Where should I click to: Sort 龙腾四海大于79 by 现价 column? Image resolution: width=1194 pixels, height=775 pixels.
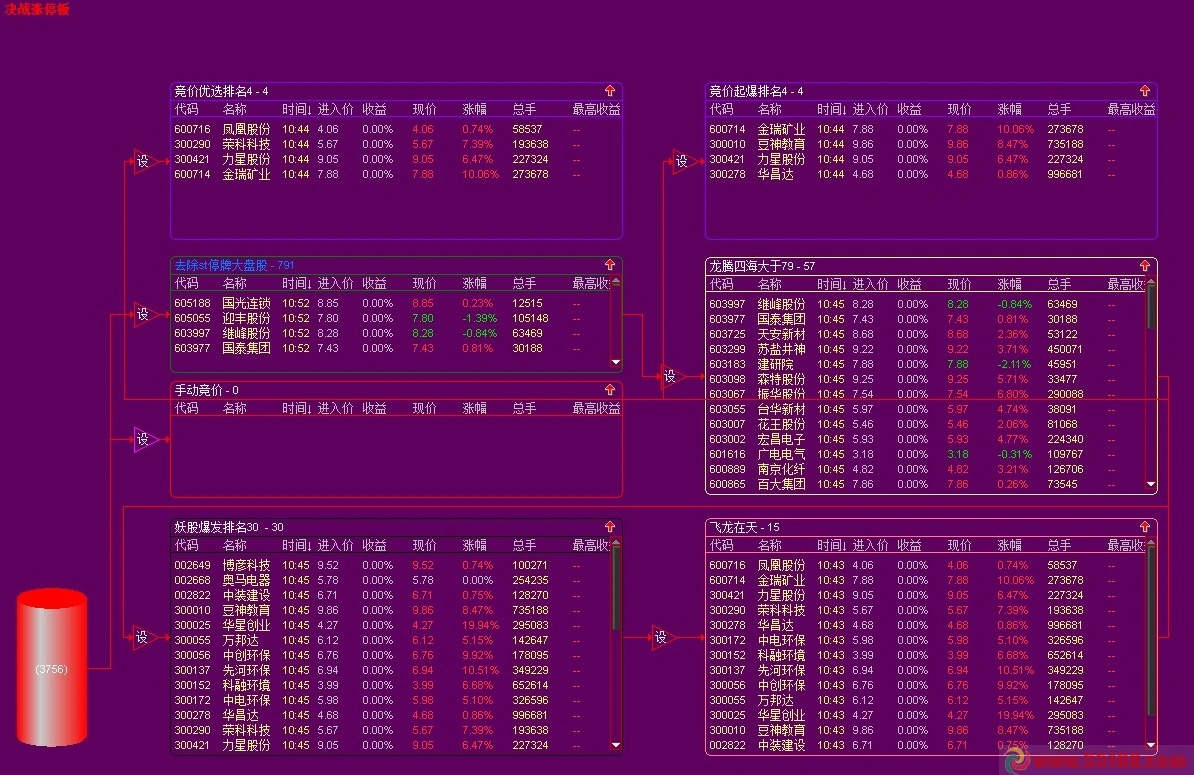pos(959,284)
